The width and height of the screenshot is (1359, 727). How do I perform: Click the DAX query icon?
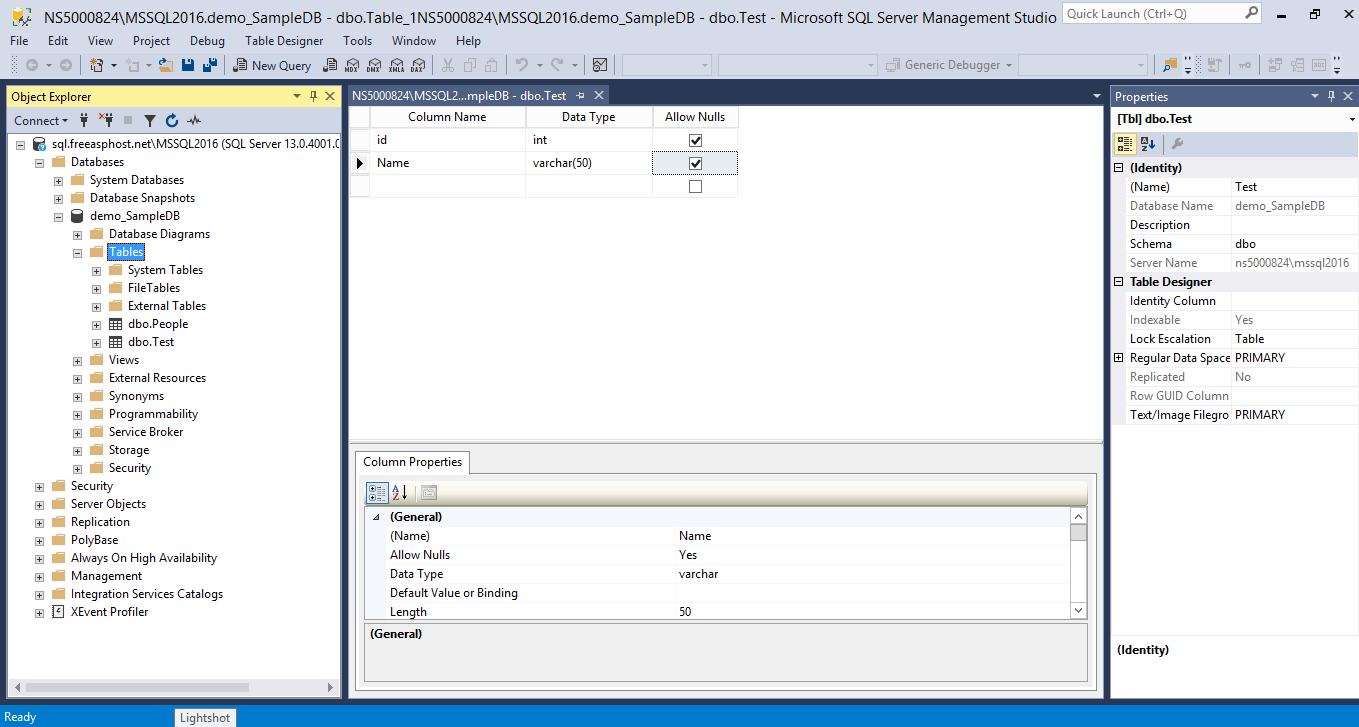418,65
